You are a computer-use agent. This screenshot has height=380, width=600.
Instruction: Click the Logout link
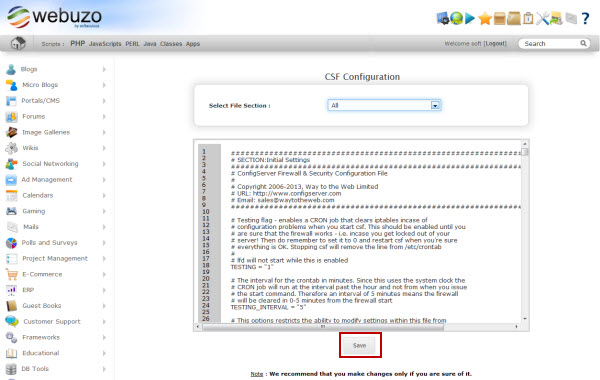coord(495,44)
